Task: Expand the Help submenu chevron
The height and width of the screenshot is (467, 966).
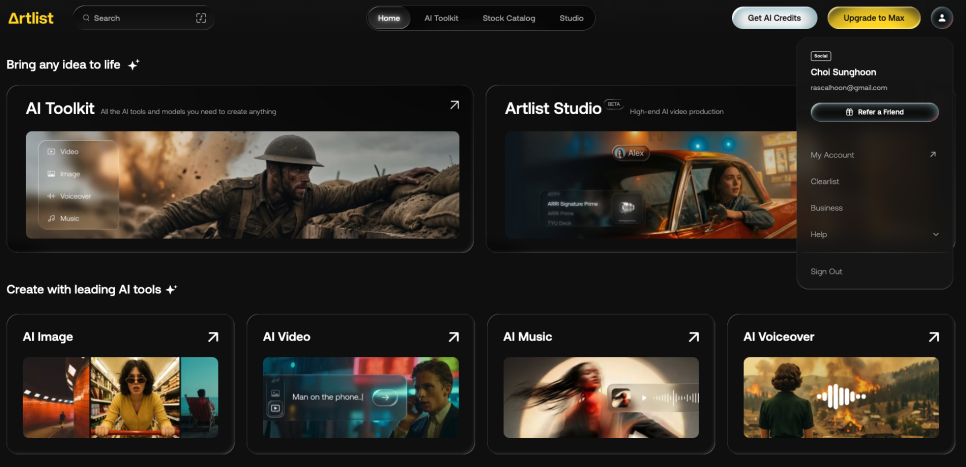Action: coord(936,234)
